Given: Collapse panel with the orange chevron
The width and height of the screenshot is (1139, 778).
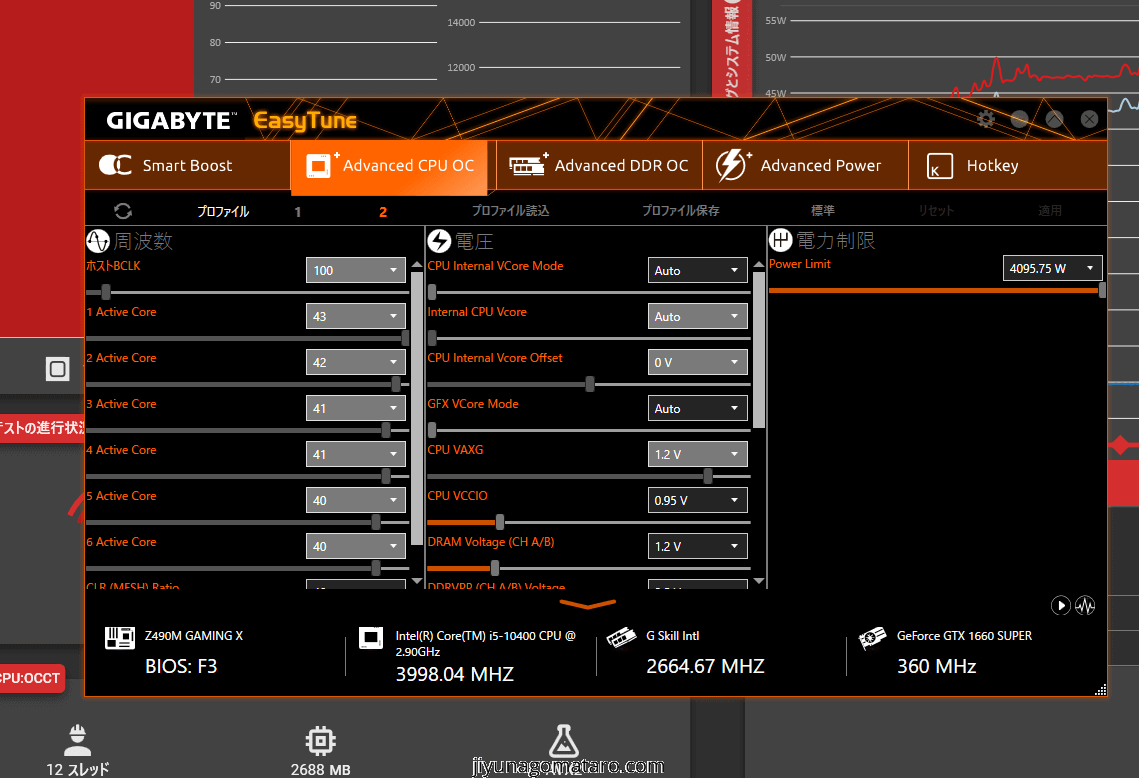Looking at the screenshot, I should (588, 604).
